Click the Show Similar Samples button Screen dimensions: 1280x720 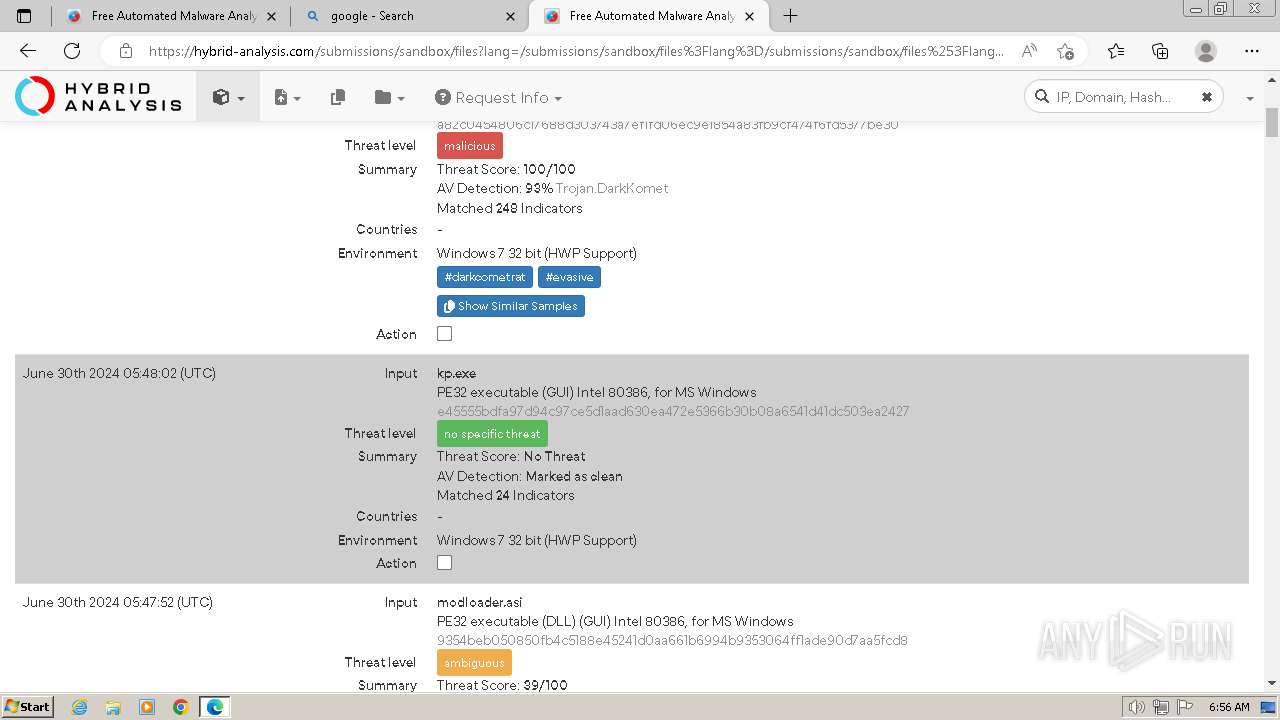point(511,306)
